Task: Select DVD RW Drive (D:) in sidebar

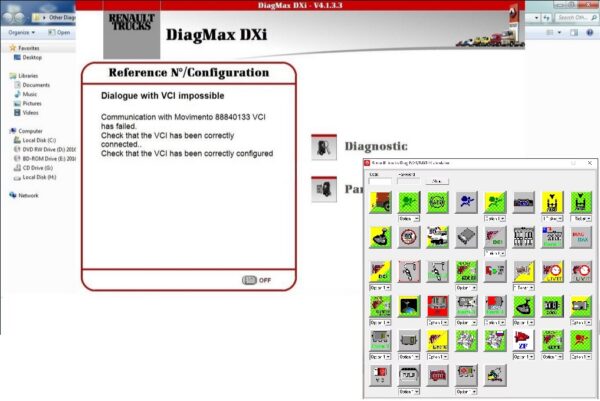Action: tap(45, 149)
